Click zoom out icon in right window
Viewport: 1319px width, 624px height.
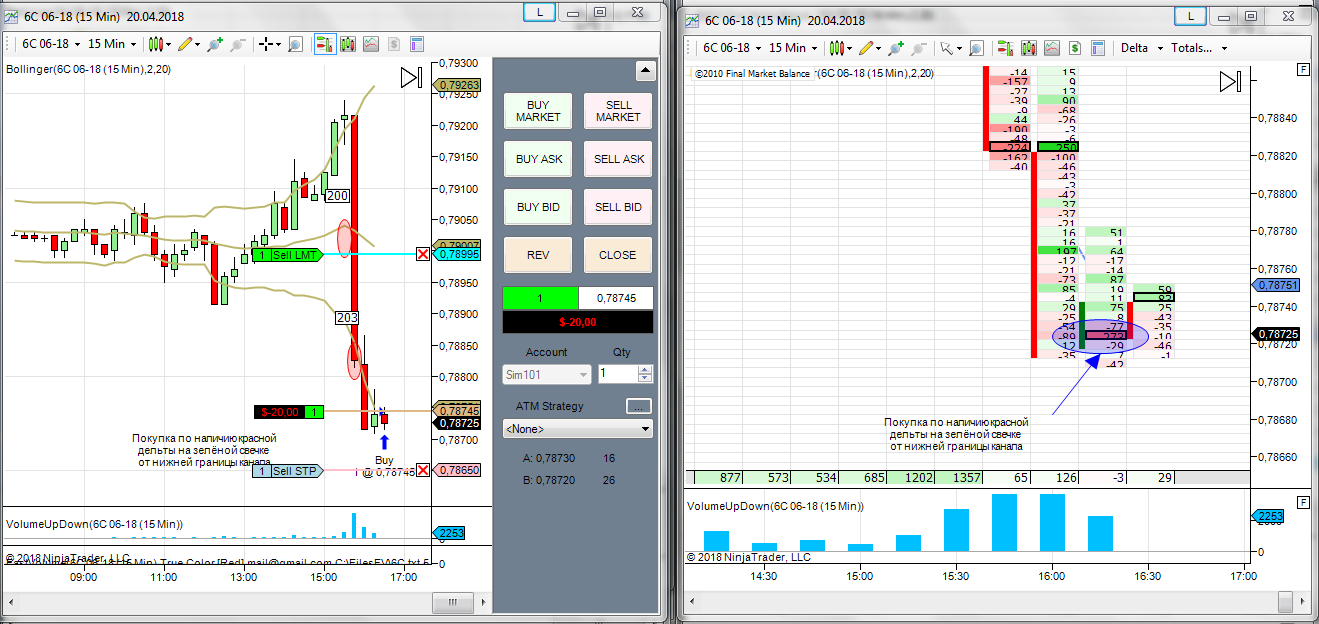pos(918,47)
